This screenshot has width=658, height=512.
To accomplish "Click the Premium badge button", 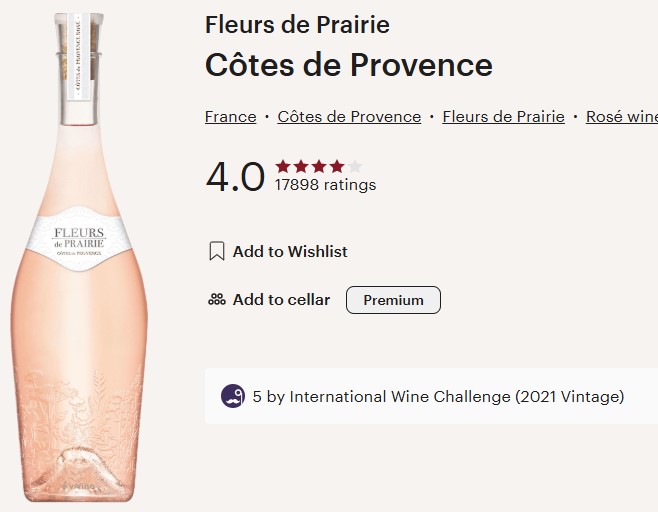I will (393, 300).
